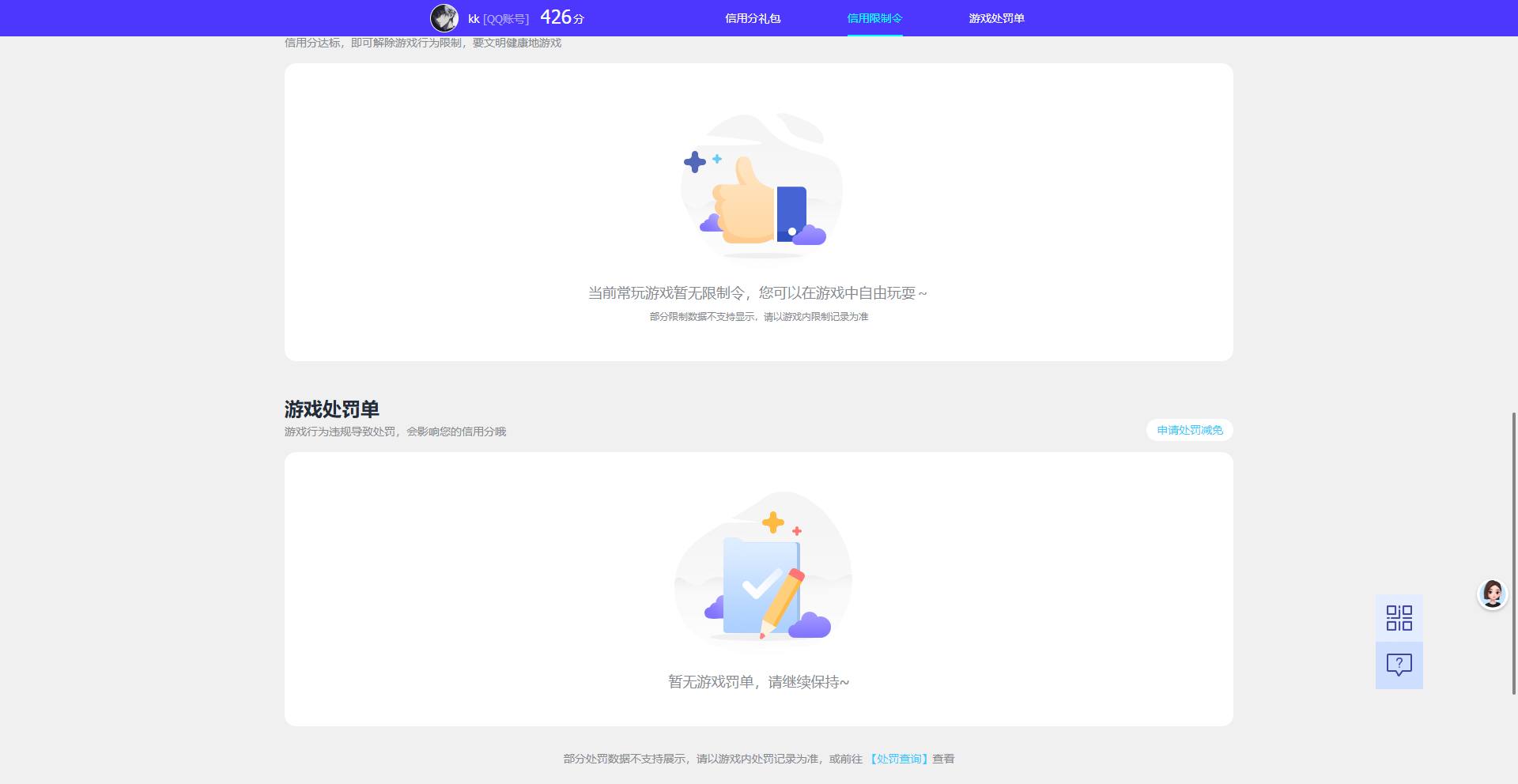Open the QR code icon
The height and width of the screenshot is (784, 1518).
tap(1399, 618)
